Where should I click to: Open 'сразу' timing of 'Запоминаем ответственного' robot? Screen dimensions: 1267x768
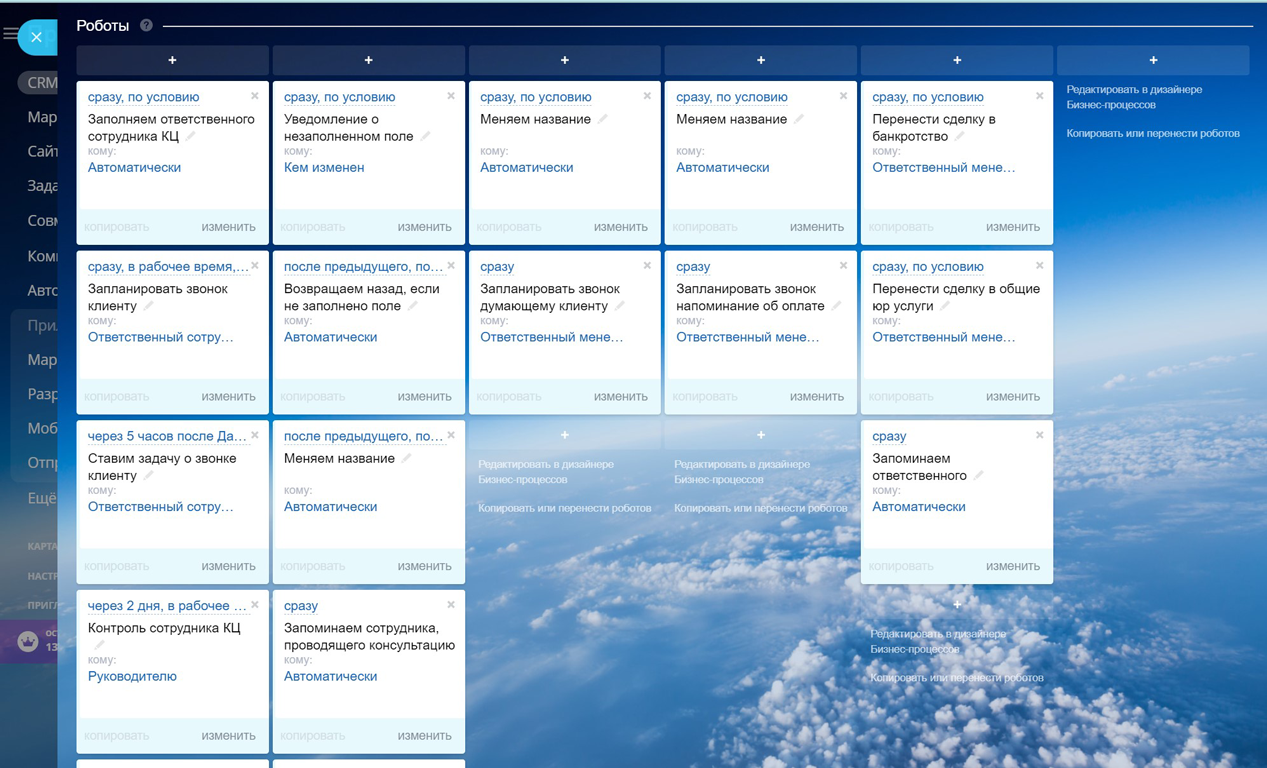click(889, 436)
